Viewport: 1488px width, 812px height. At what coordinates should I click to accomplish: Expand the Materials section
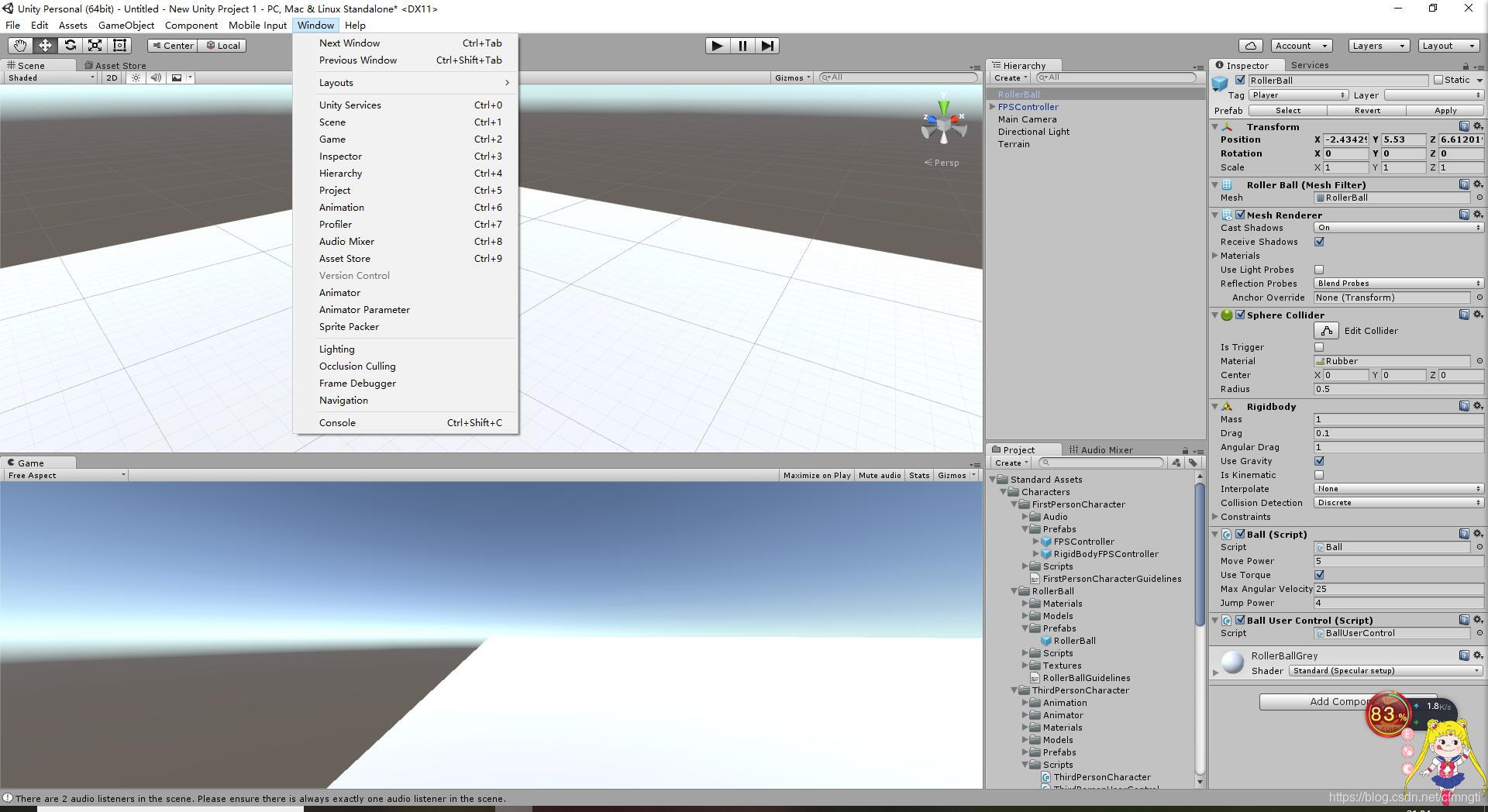click(1215, 256)
